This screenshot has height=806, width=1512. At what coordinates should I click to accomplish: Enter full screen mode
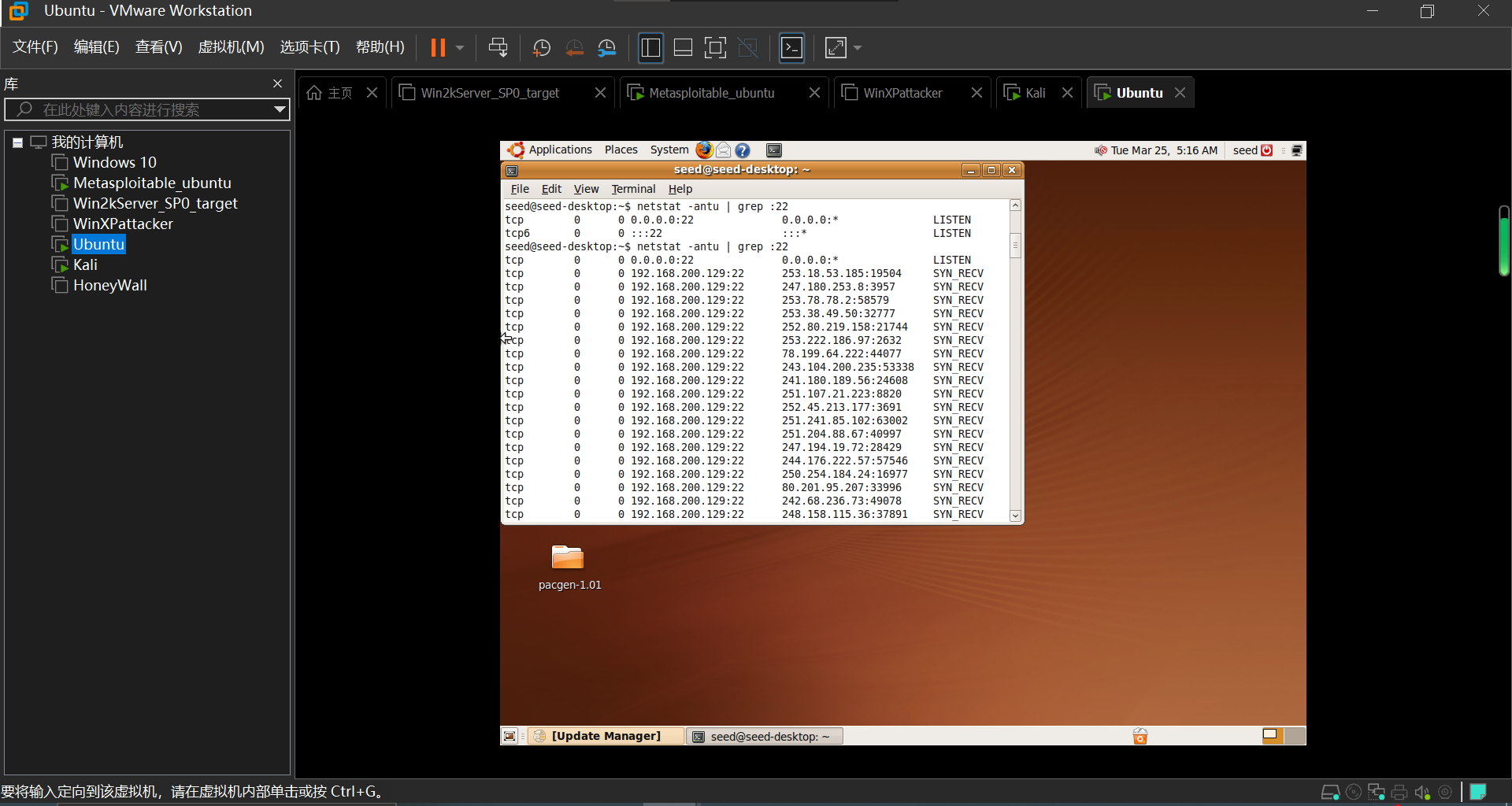[x=715, y=48]
